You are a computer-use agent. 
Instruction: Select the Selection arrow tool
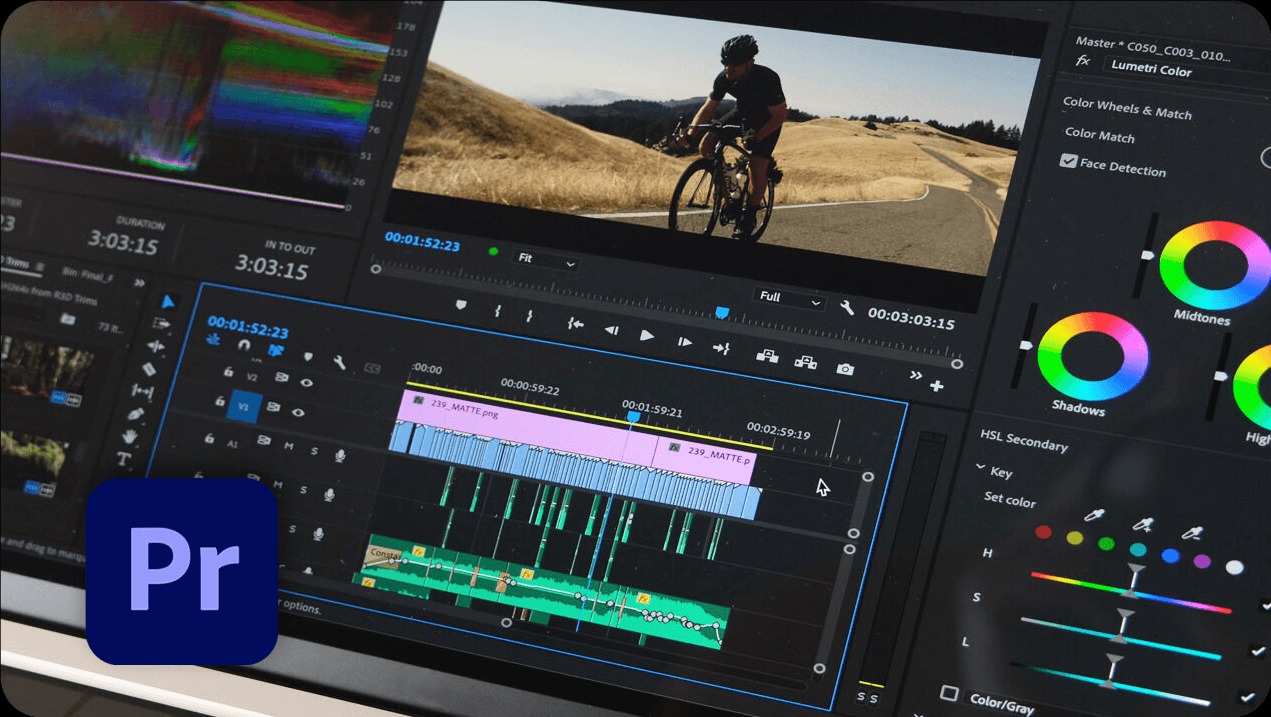pos(168,301)
